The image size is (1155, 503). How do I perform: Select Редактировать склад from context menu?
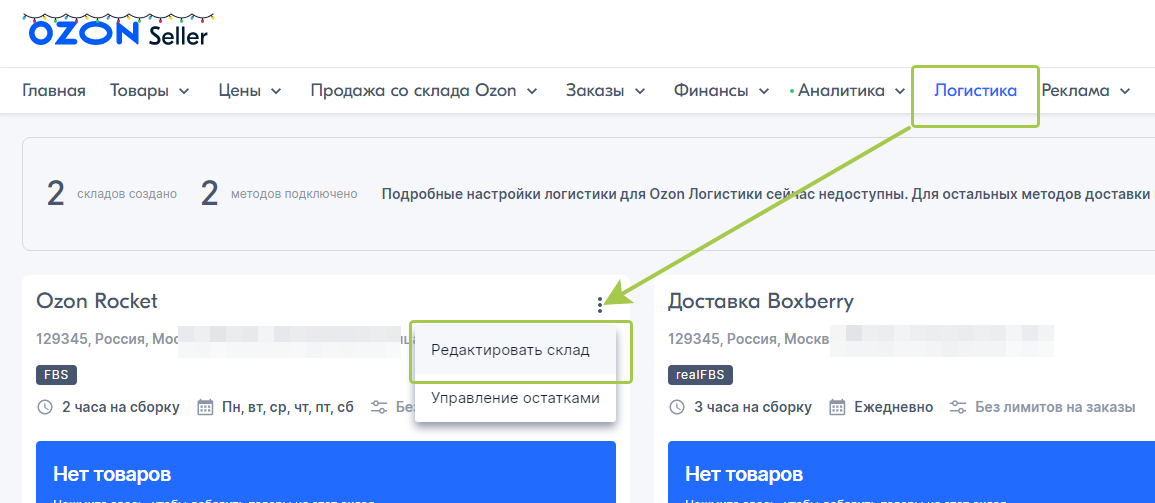tap(510, 350)
